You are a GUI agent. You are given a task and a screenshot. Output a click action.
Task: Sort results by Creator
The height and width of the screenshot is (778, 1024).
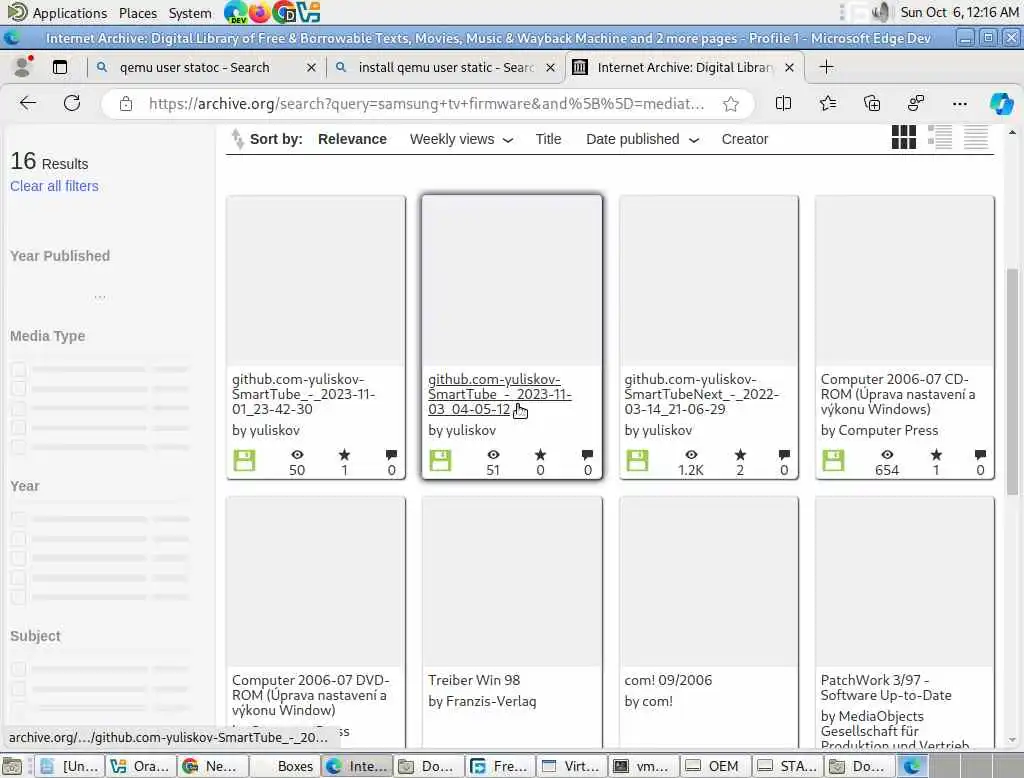click(x=744, y=139)
